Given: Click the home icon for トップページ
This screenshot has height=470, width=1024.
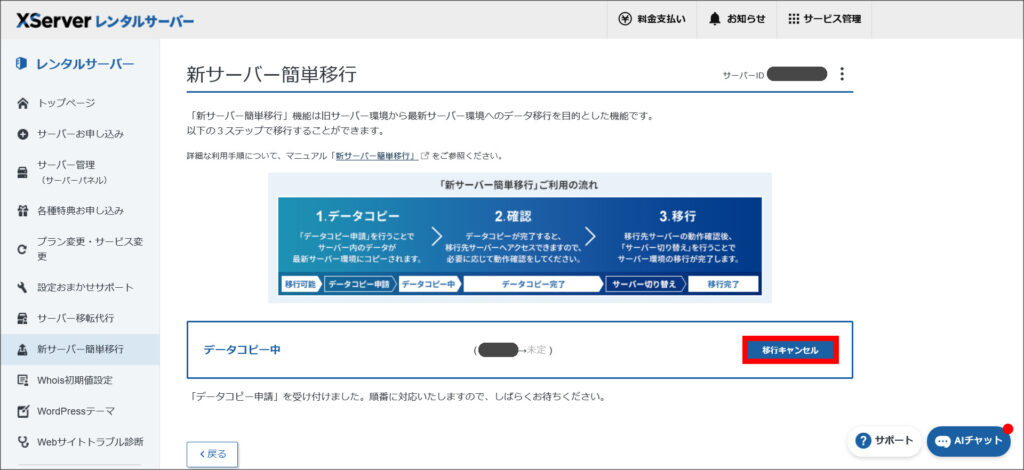Looking at the screenshot, I should (x=23, y=103).
